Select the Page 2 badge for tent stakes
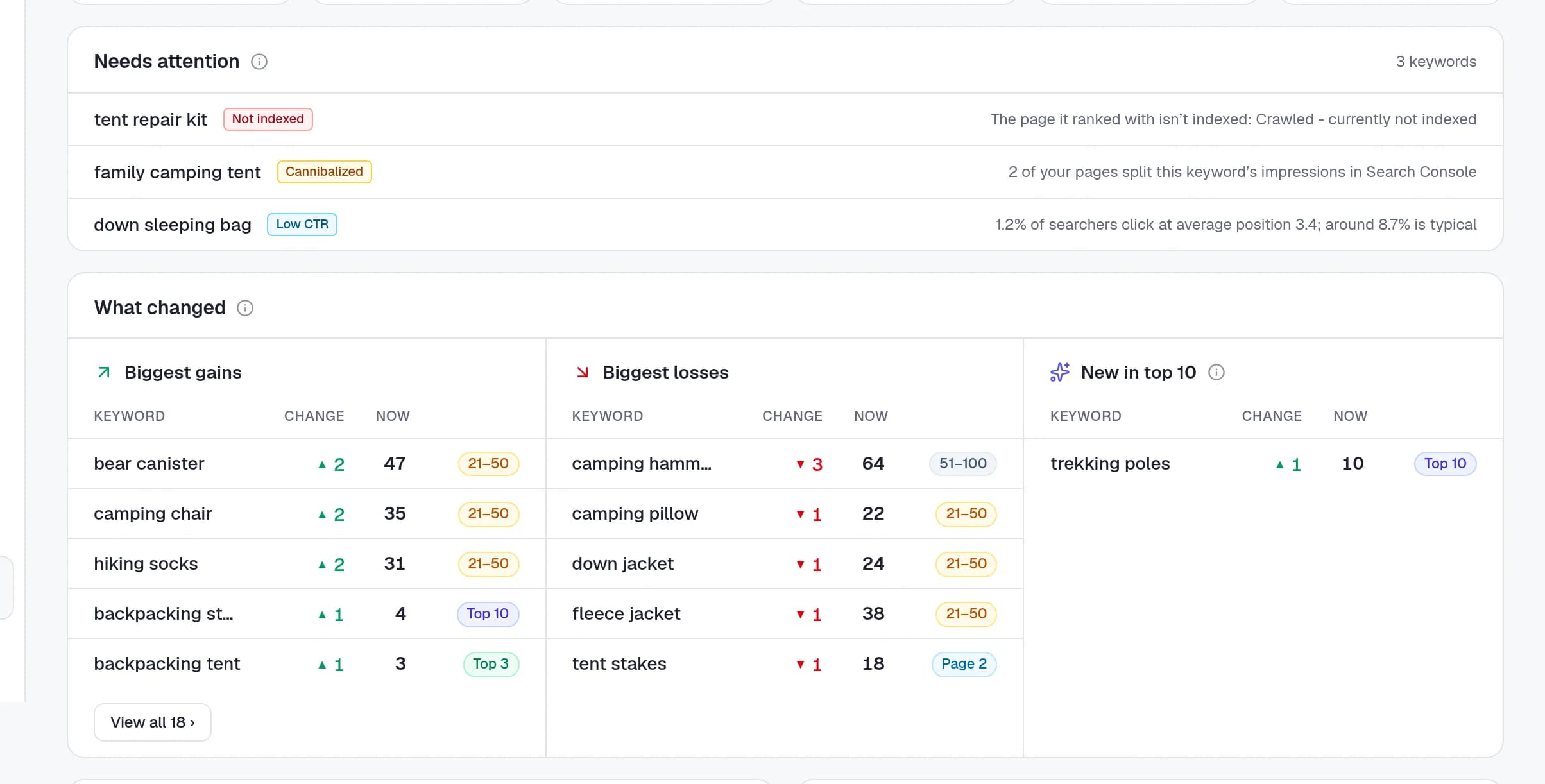The image size is (1545, 784). pos(964,664)
